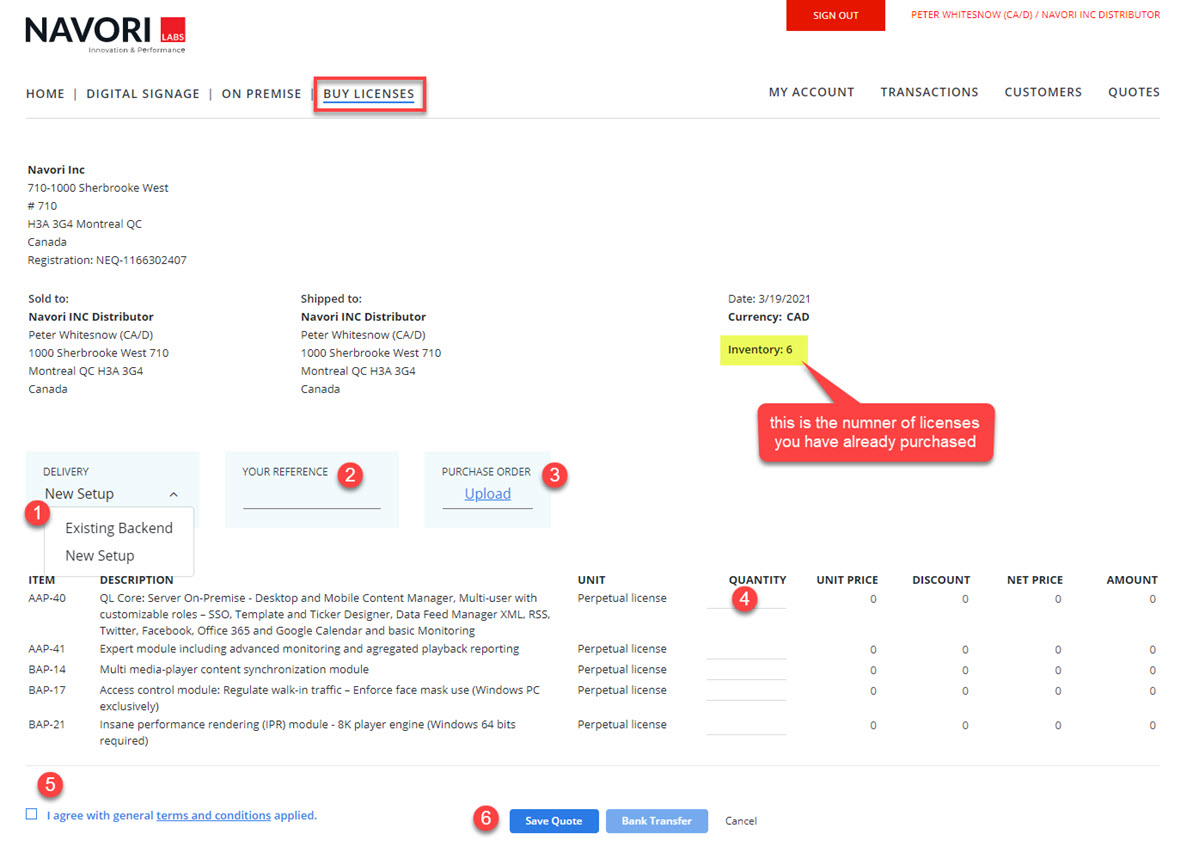
Task: Click the Navori Labs logo
Action: (105, 34)
